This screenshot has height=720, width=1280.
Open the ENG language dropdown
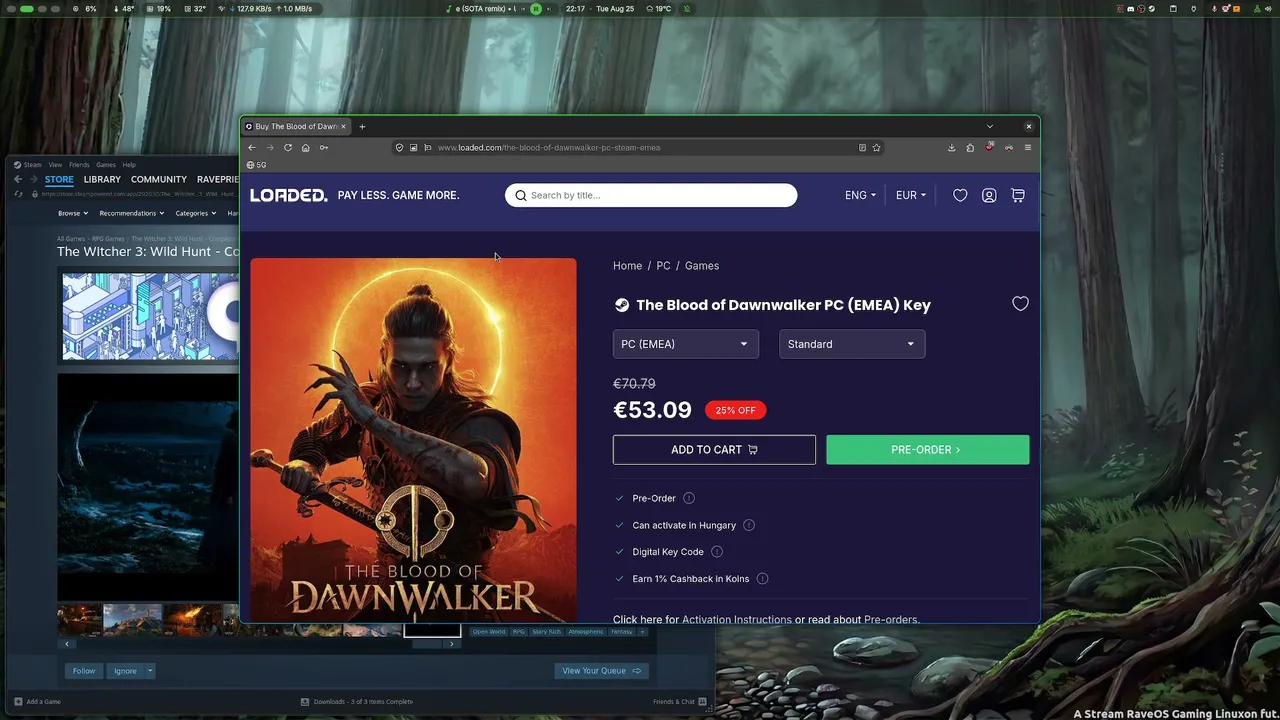coord(860,196)
